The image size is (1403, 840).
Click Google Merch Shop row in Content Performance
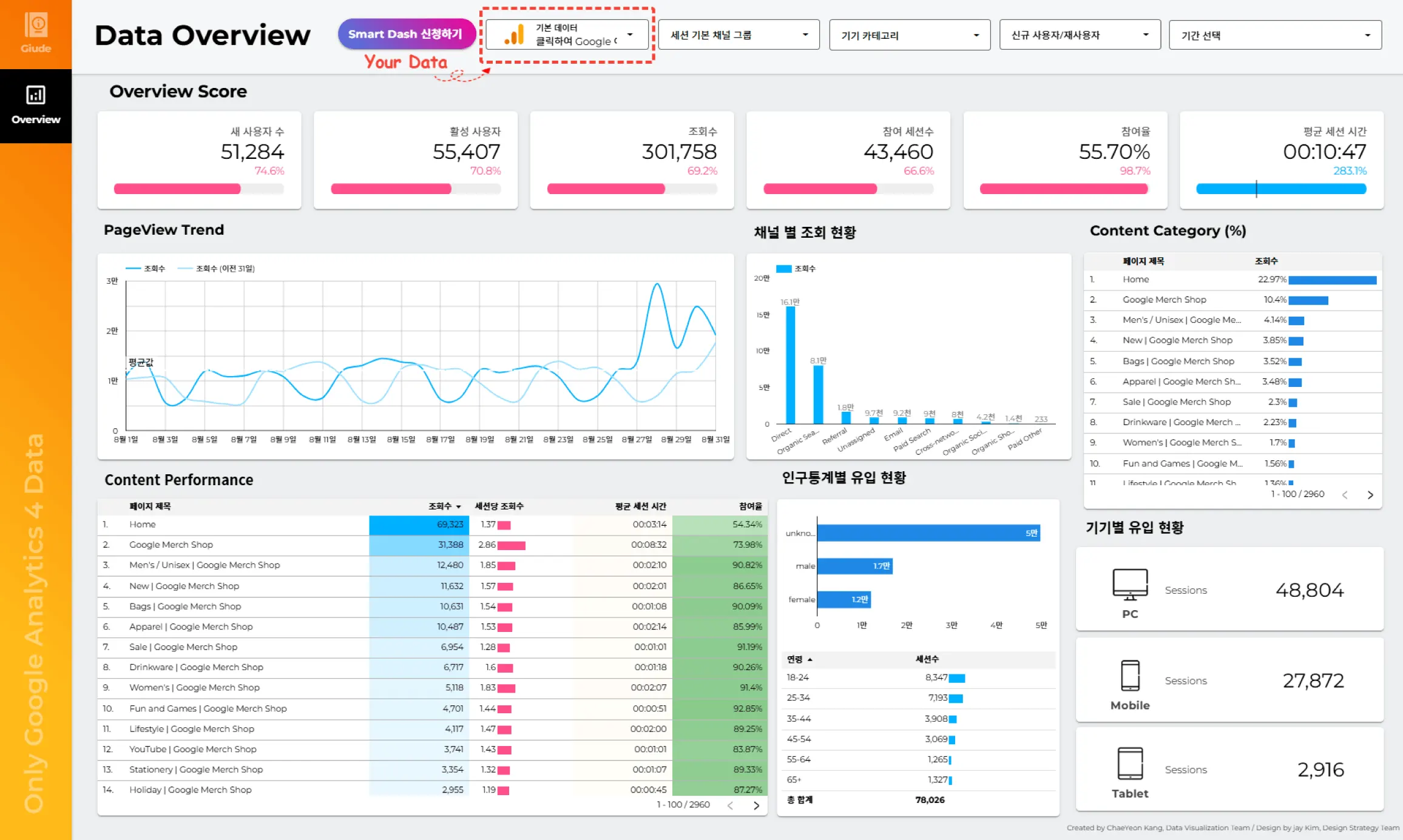coord(432,545)
